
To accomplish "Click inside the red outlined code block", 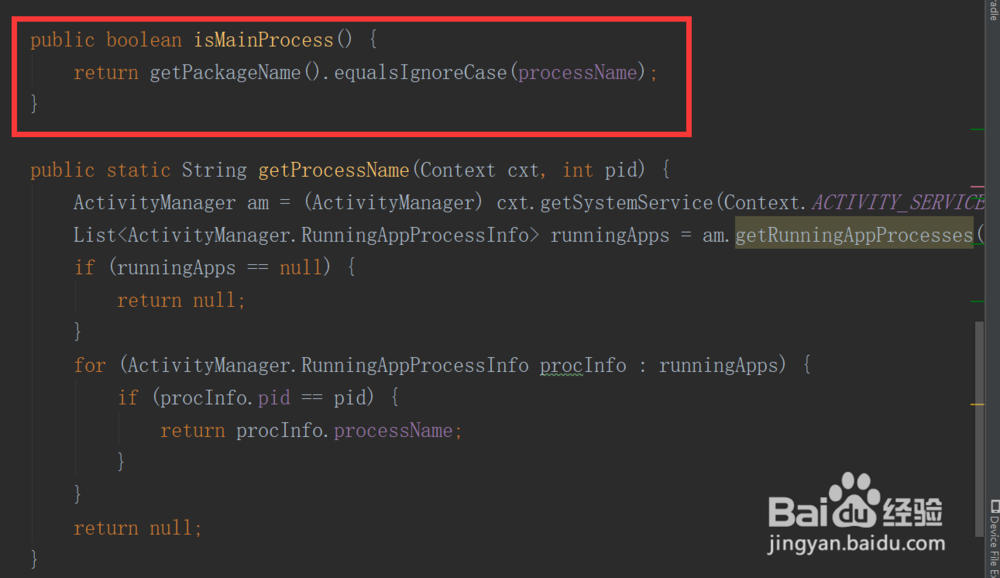I will 350,72.
